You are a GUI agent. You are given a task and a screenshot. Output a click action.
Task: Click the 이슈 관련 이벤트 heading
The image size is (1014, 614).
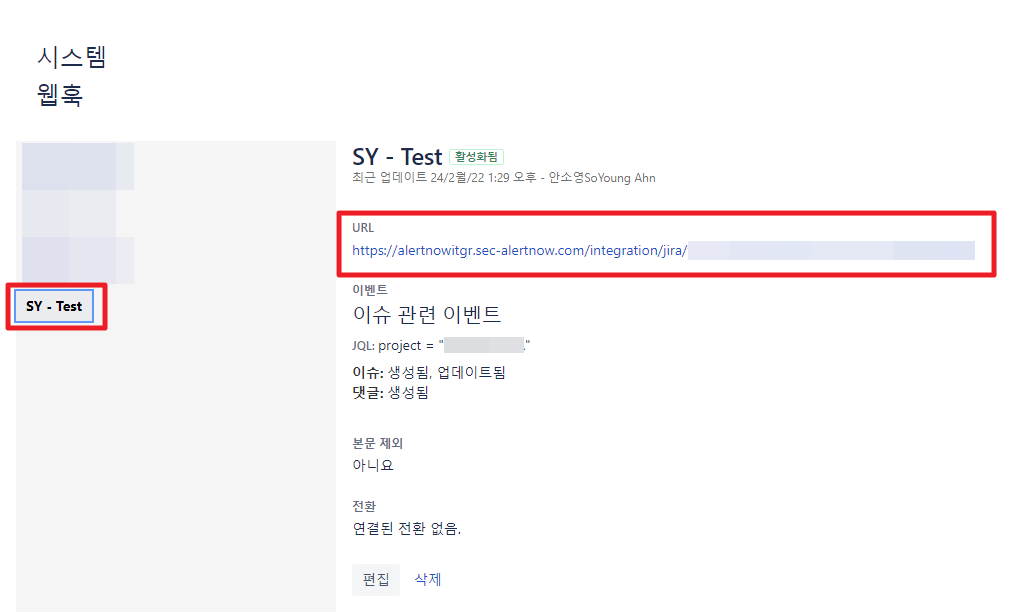pos(427,314)
